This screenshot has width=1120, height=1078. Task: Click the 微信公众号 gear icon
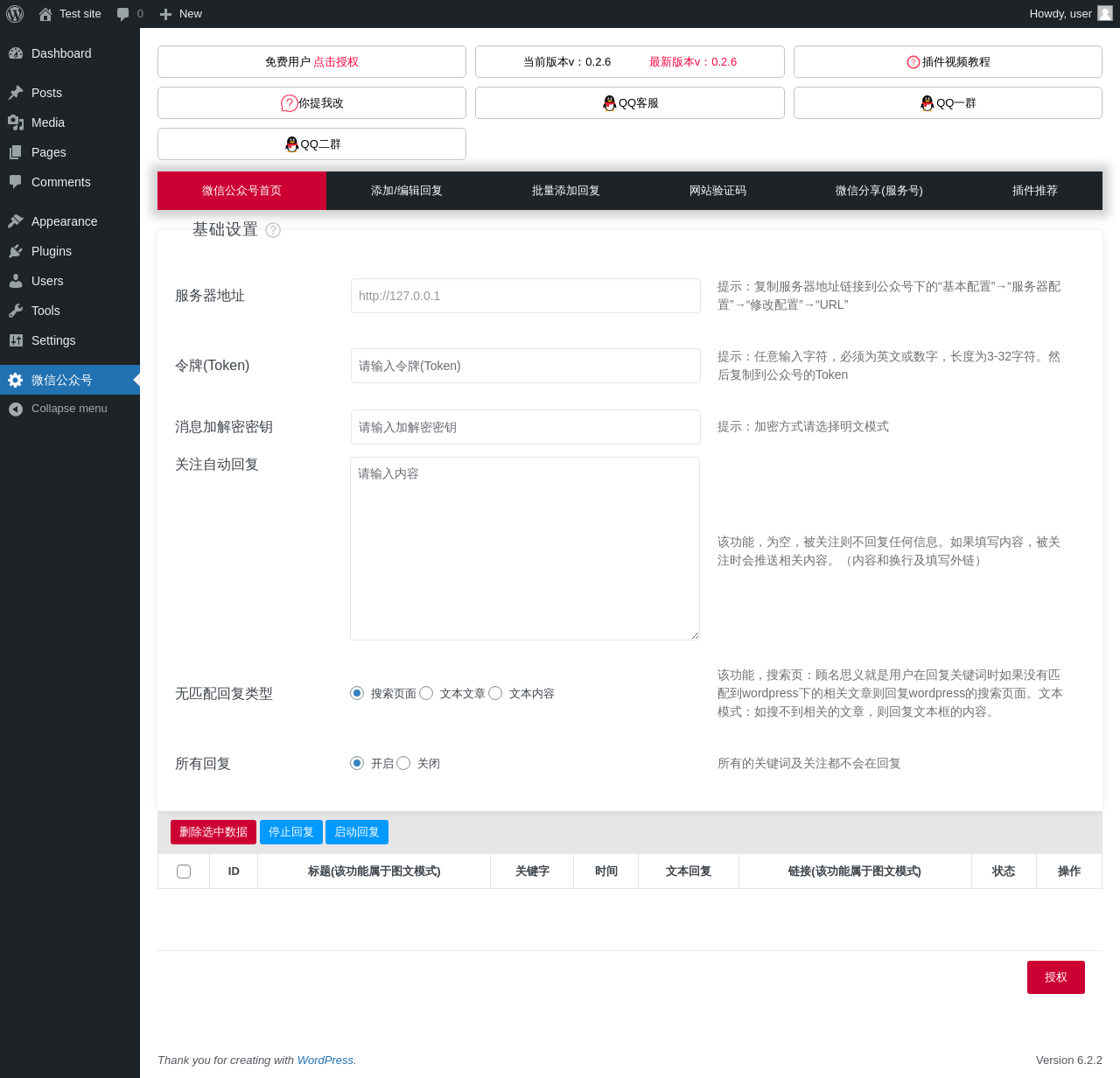16,380
